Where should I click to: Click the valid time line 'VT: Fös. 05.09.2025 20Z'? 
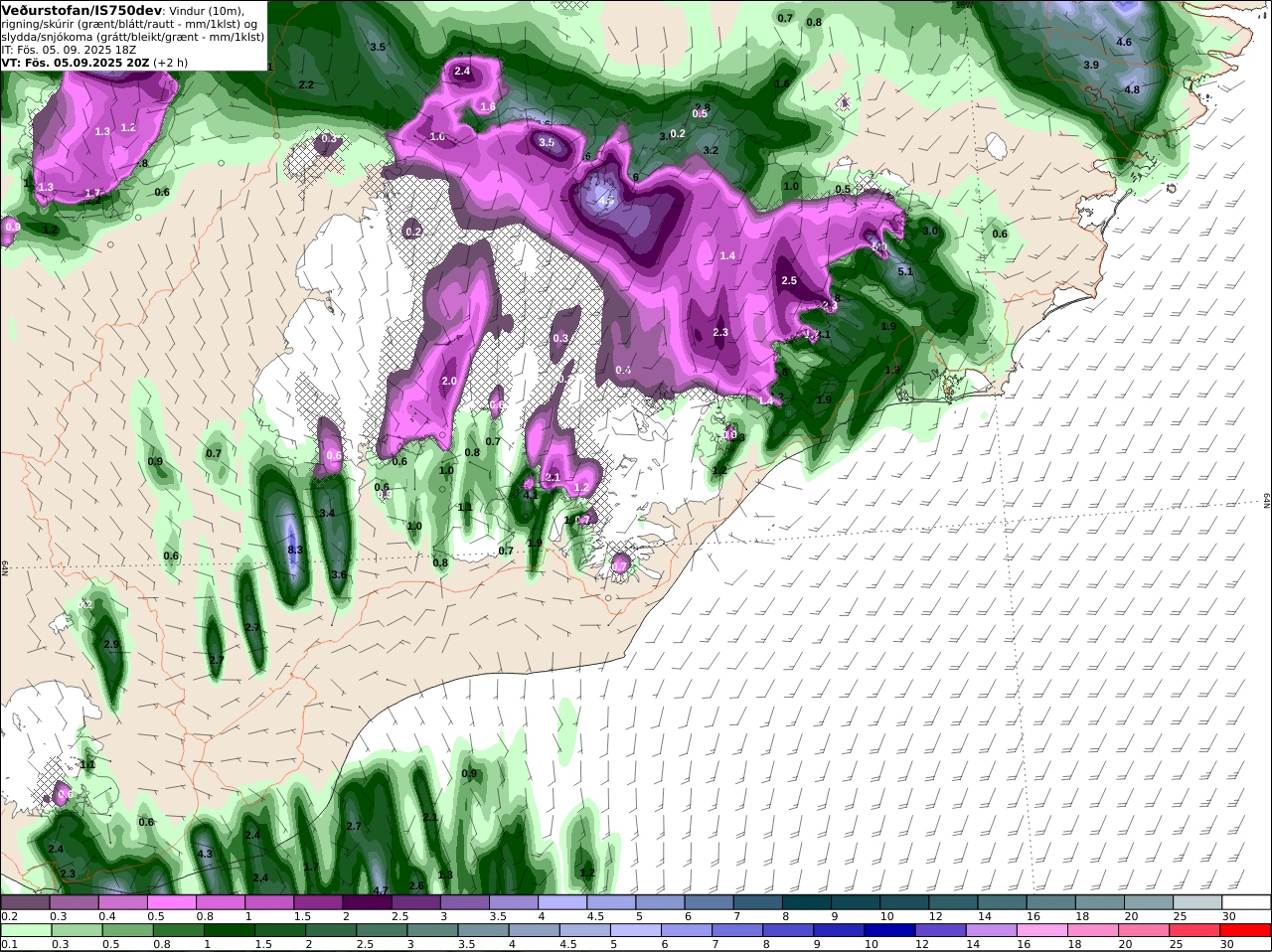click(x=76, y=62)
